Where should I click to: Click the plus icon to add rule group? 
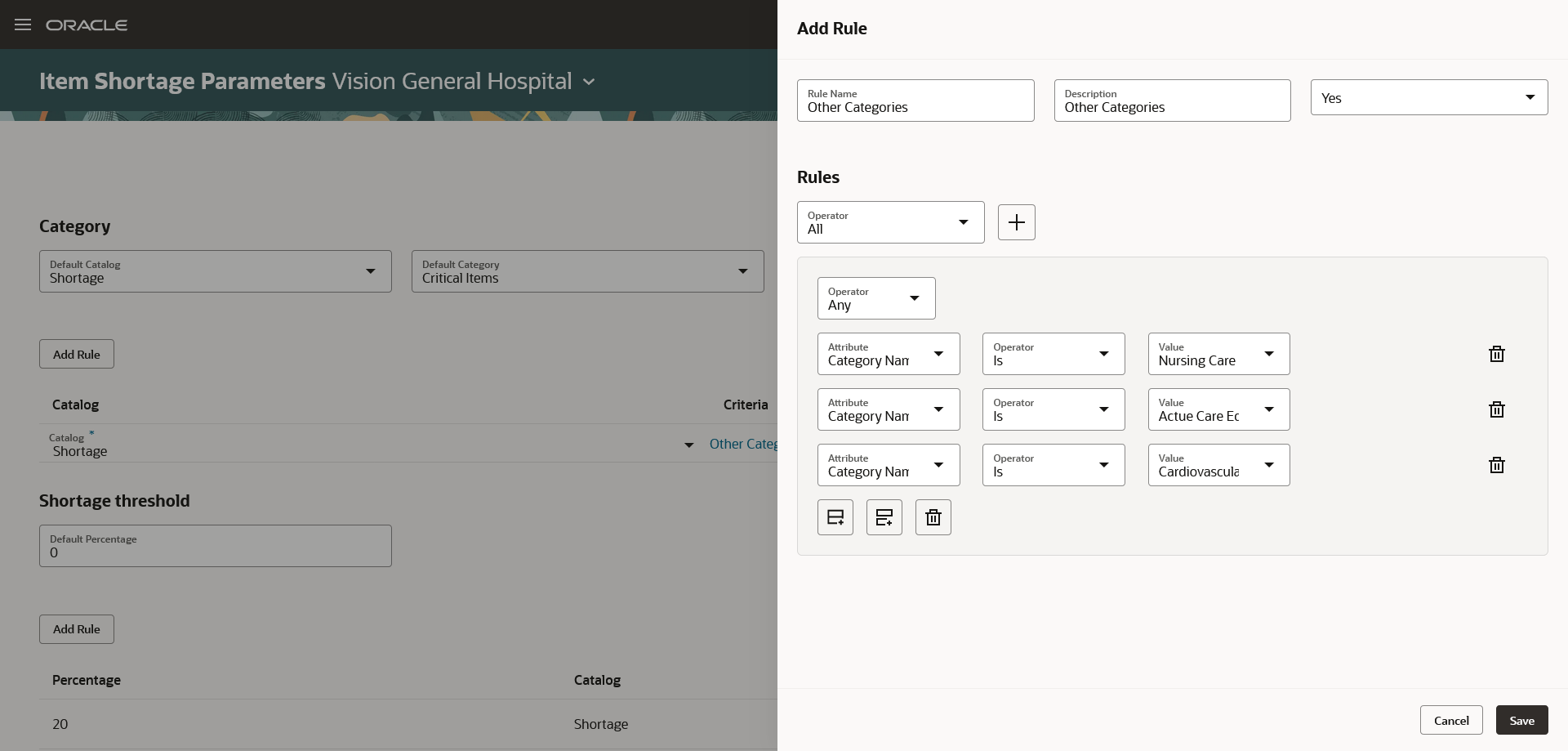click(x=1016, y=222)
